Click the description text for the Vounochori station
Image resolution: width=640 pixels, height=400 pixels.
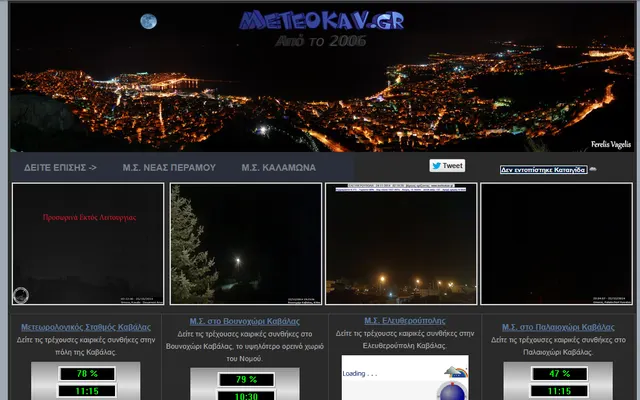244,346
